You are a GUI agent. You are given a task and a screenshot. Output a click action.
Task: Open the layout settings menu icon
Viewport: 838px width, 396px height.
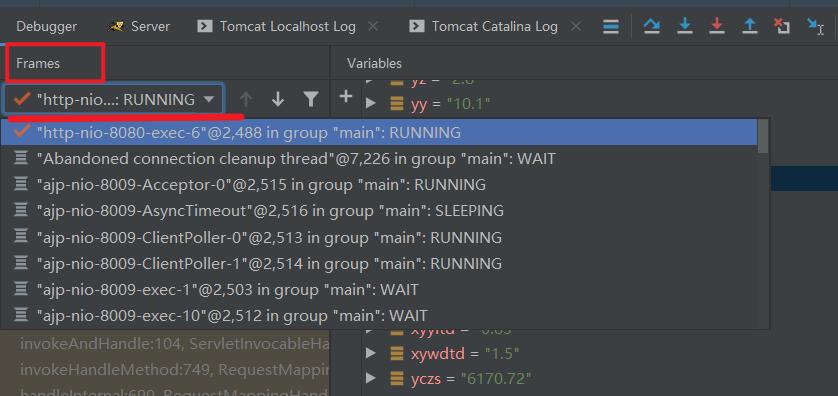[x=611, y=26]
